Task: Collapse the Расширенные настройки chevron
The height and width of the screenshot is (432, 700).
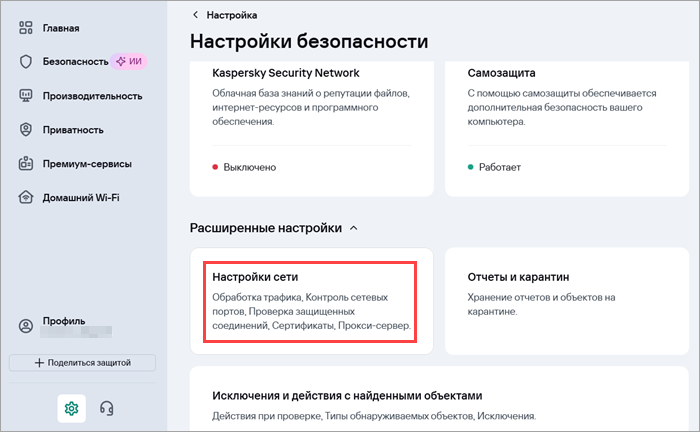Action: point(354,228)
